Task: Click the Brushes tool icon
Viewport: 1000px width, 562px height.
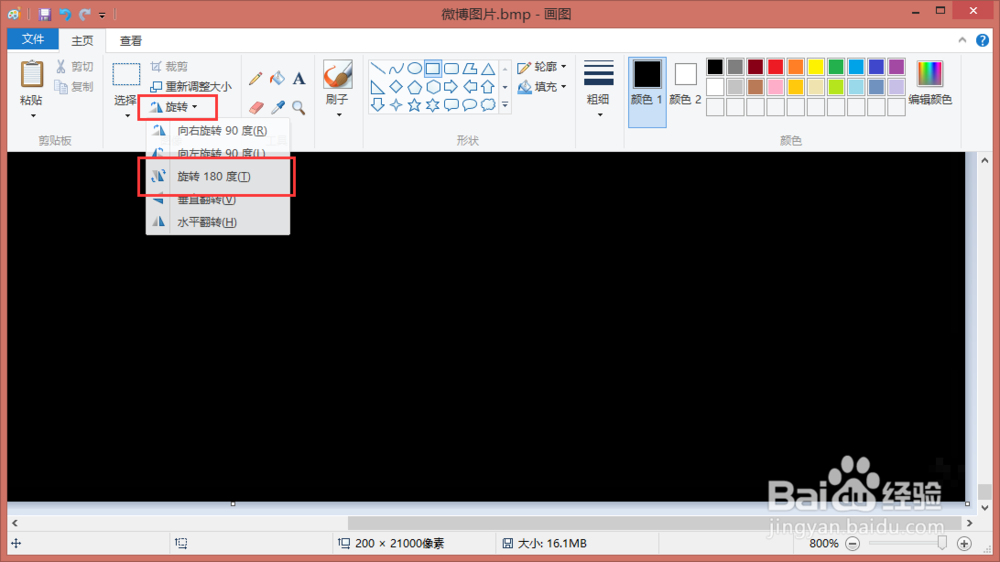Action: 337,75
